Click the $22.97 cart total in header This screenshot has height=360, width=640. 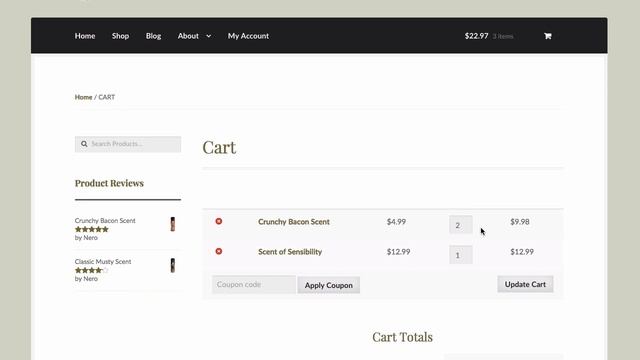pos(476,36)
